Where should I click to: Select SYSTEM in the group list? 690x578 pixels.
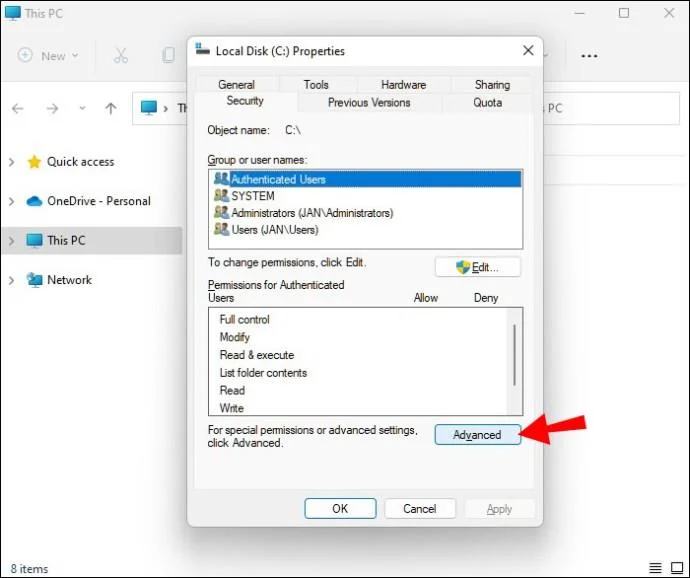(x=366, y=196)
